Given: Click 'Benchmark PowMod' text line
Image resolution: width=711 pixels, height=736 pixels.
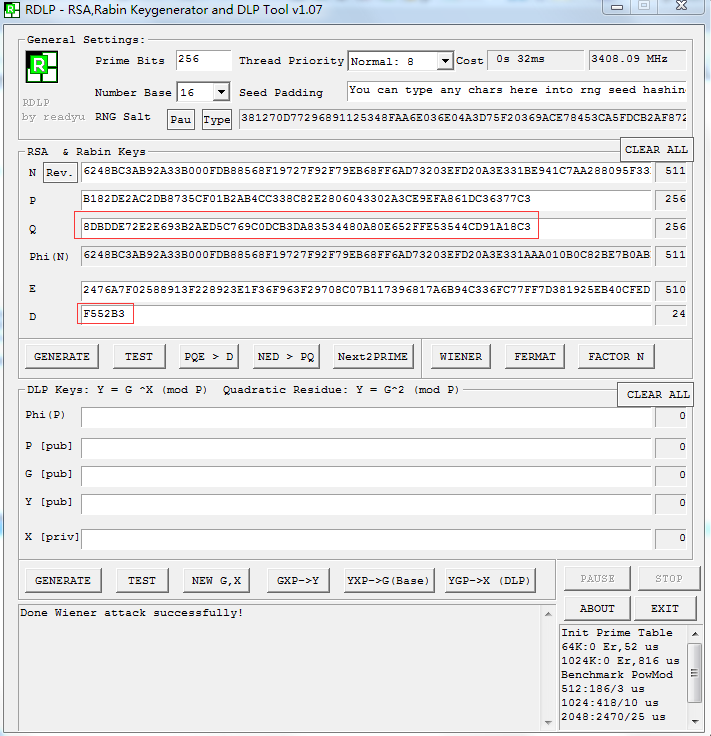Looking at the screenshot, I should pos(618,675).
